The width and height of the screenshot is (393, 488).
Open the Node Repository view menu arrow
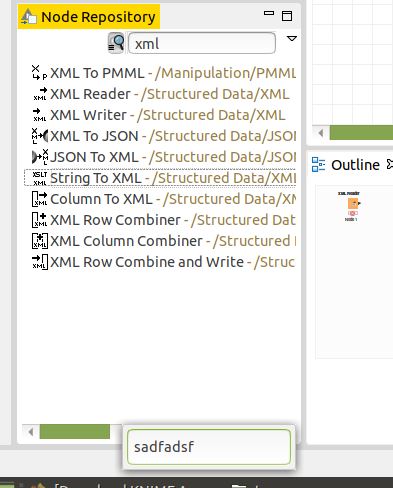pos(292,39)
